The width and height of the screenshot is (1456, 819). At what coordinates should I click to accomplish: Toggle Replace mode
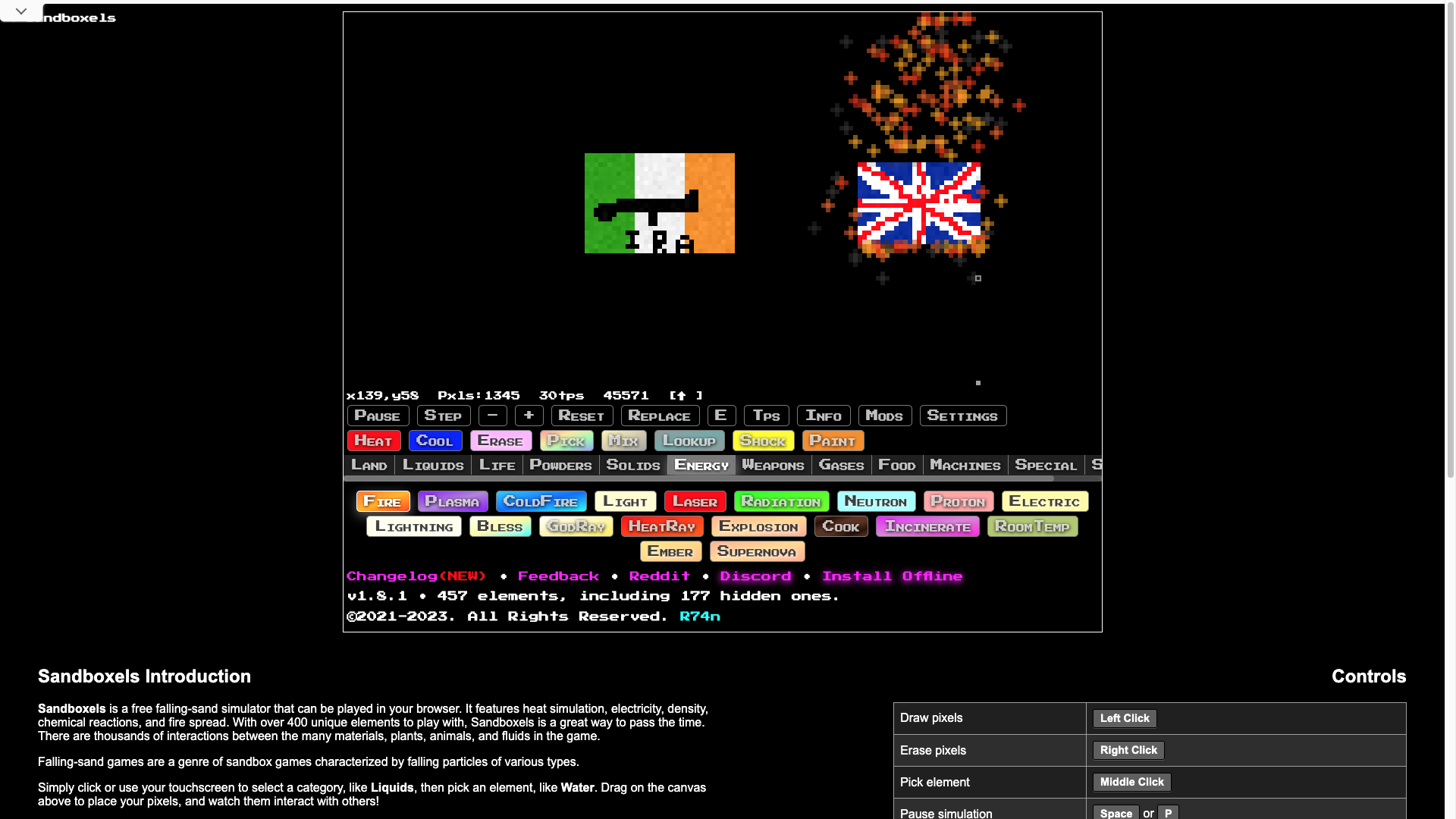tap(659, 416)
